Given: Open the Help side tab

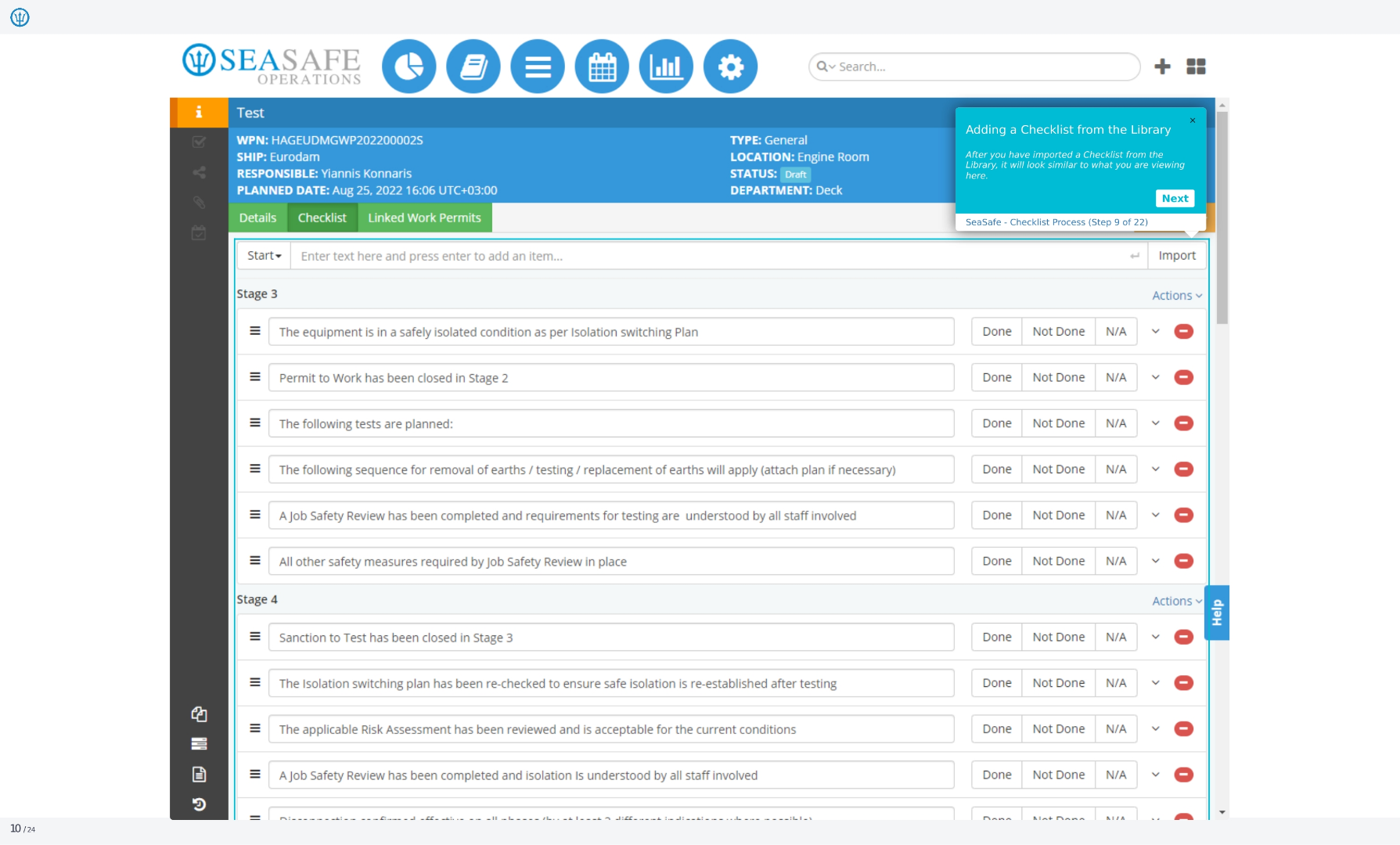Looking at the screenshot, I should [x=1216, y=613].
